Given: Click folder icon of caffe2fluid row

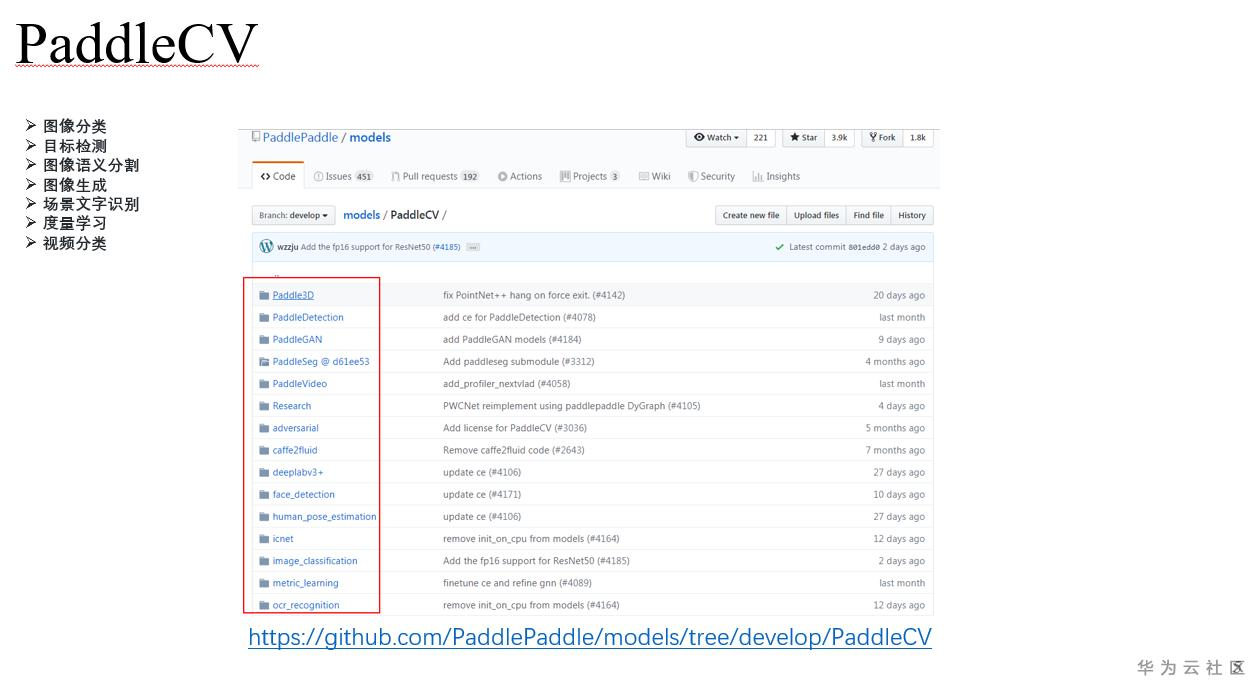Looking at the screenshot, I should tap(264, 450).
